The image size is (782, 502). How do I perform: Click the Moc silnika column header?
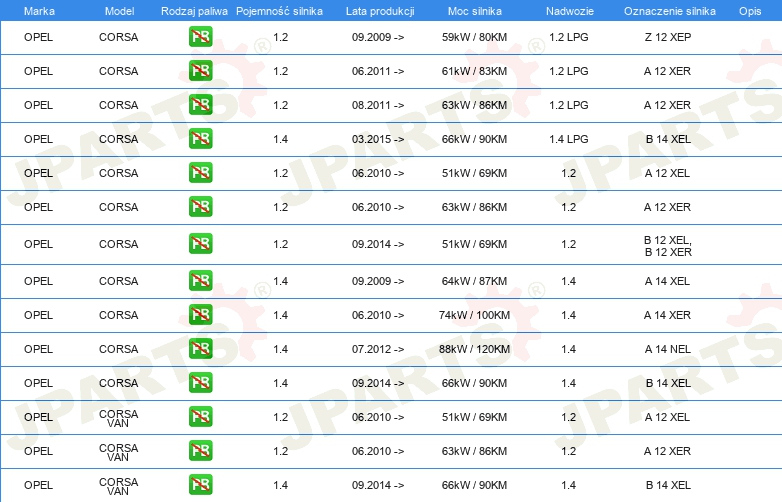(475, 11)
